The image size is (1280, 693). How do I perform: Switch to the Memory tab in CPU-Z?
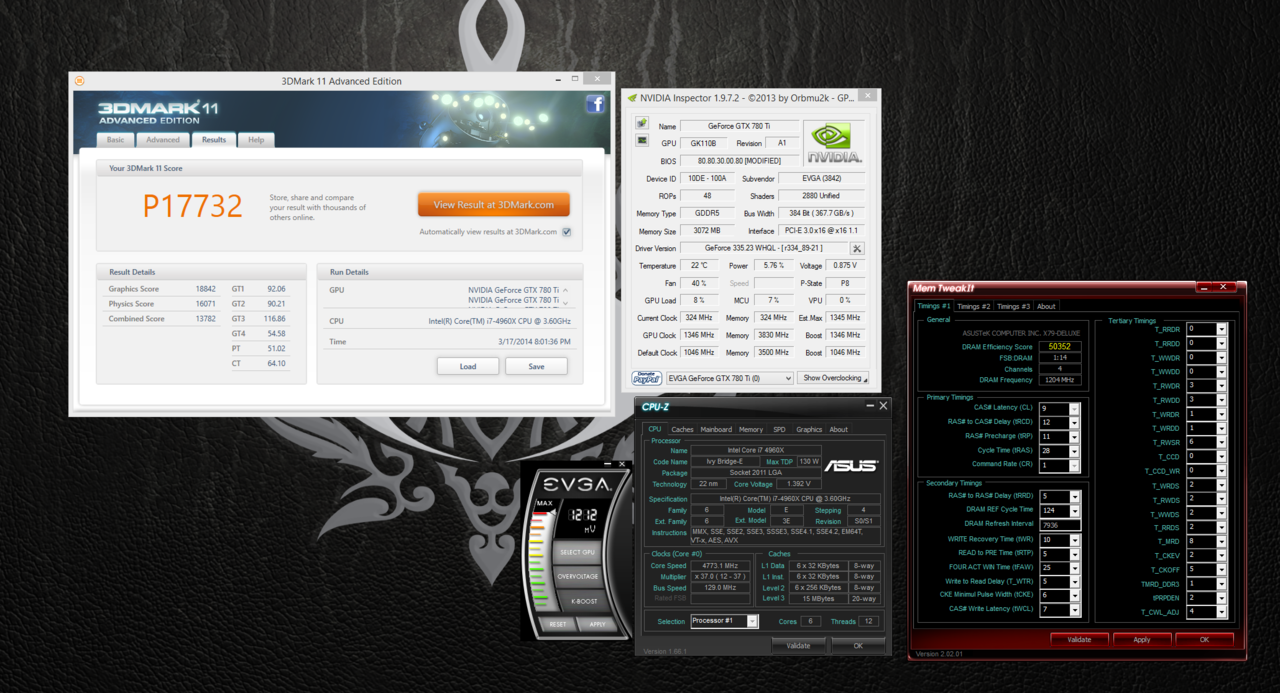[x=751, y=429]
